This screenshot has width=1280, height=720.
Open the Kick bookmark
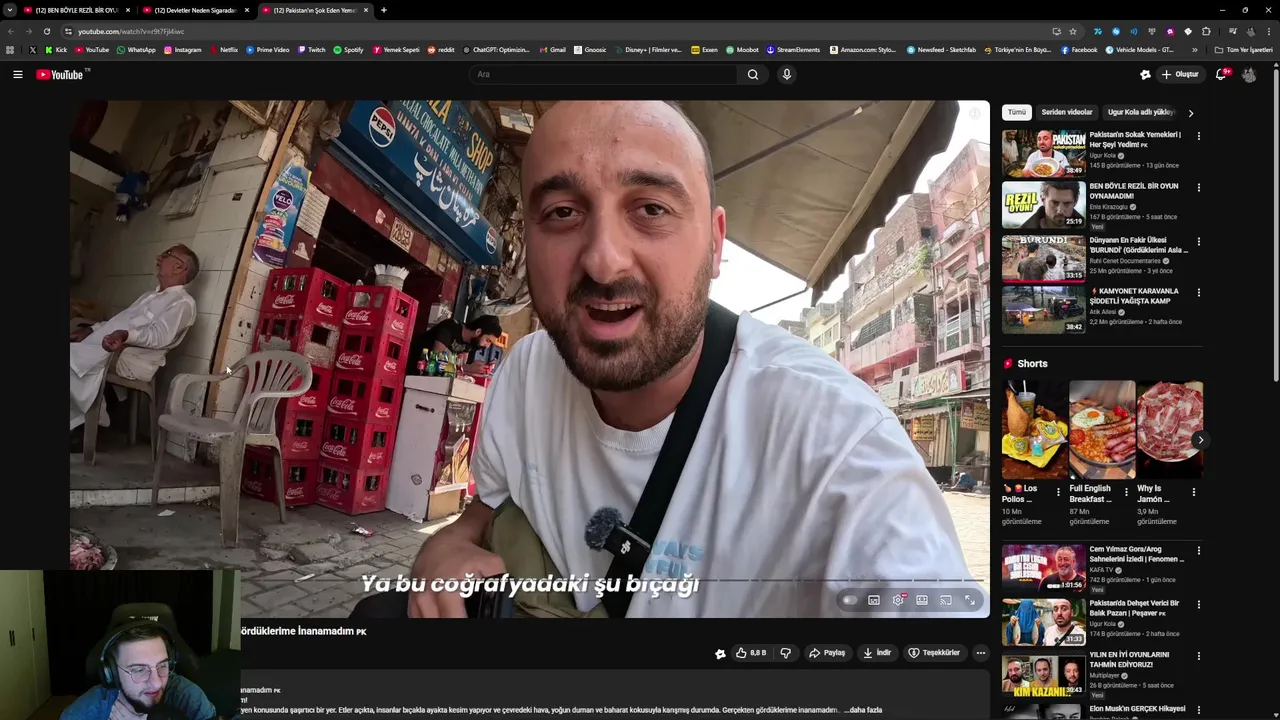pyautogui.click(x=56, y=49)
